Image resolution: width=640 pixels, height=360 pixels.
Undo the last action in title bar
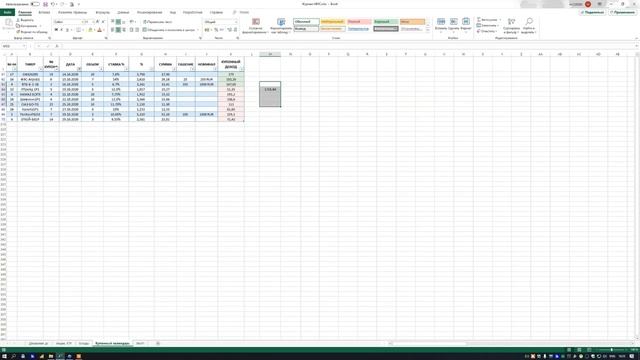(x=53, y=4)
